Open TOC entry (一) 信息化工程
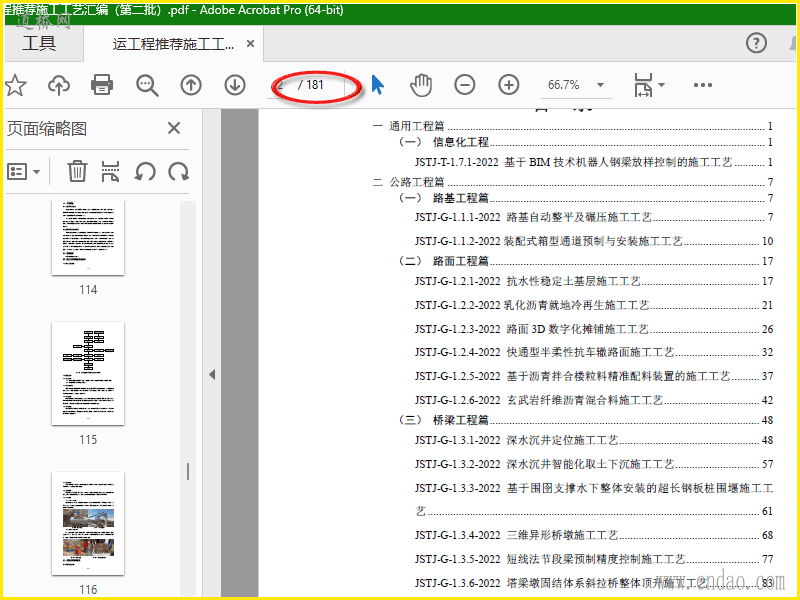 (586, 142)
